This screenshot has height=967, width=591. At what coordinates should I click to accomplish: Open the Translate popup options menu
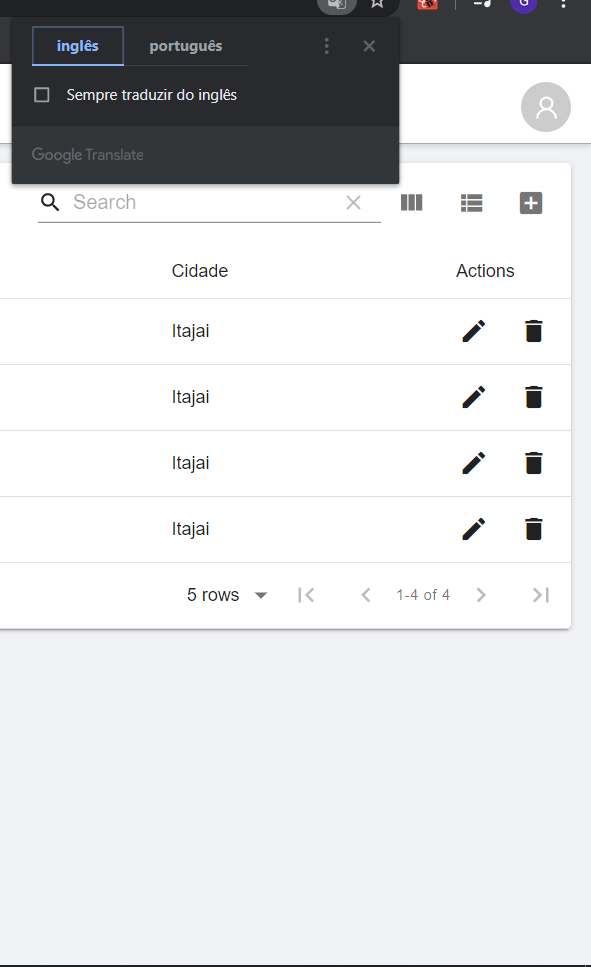pos(326,45)
